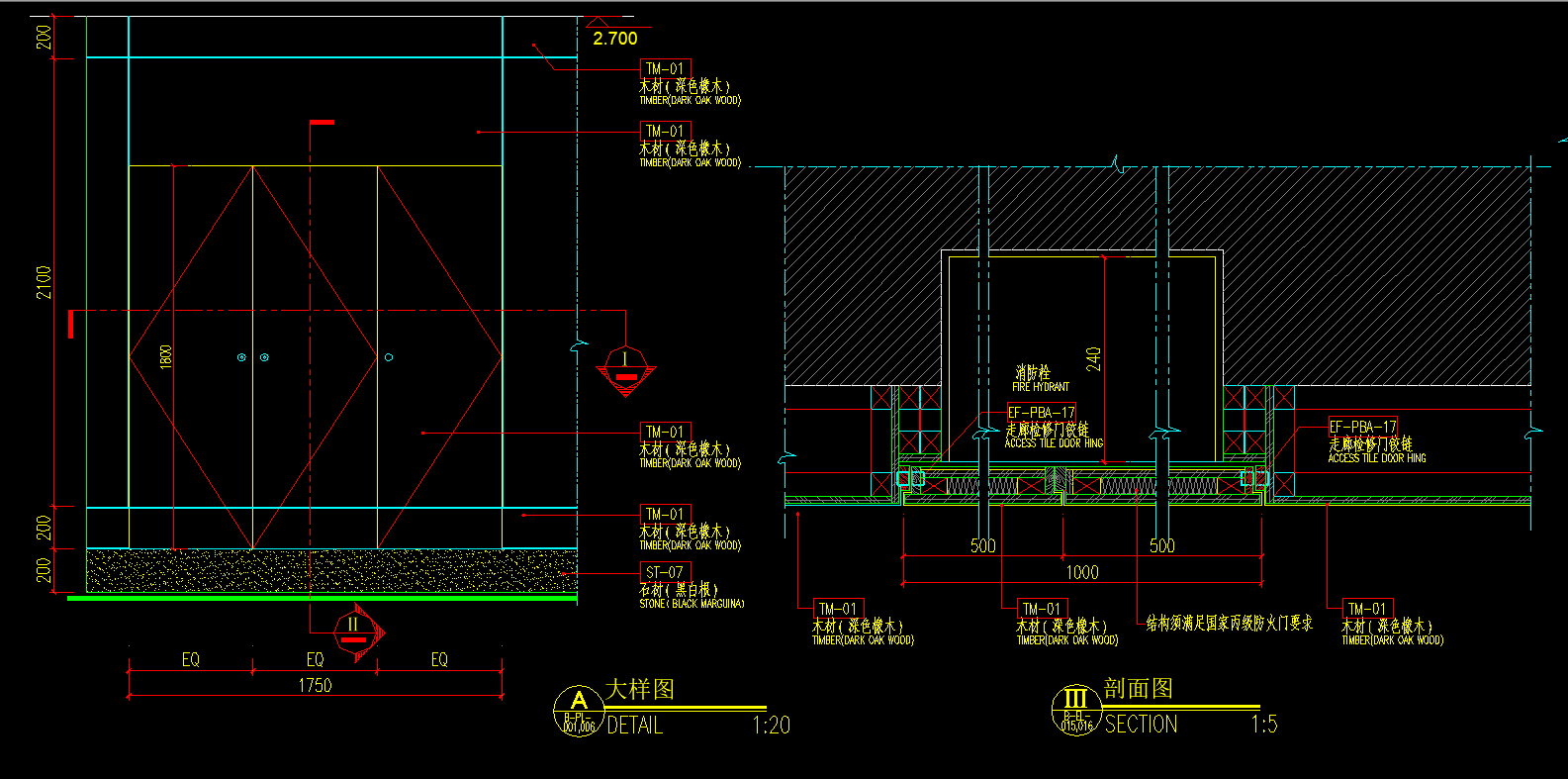Image resolution: width=1568 pixels, height=779 pixels.
Task: Select the EF-PBA-17 tag at far right
Action: [x=1363, y=427]
